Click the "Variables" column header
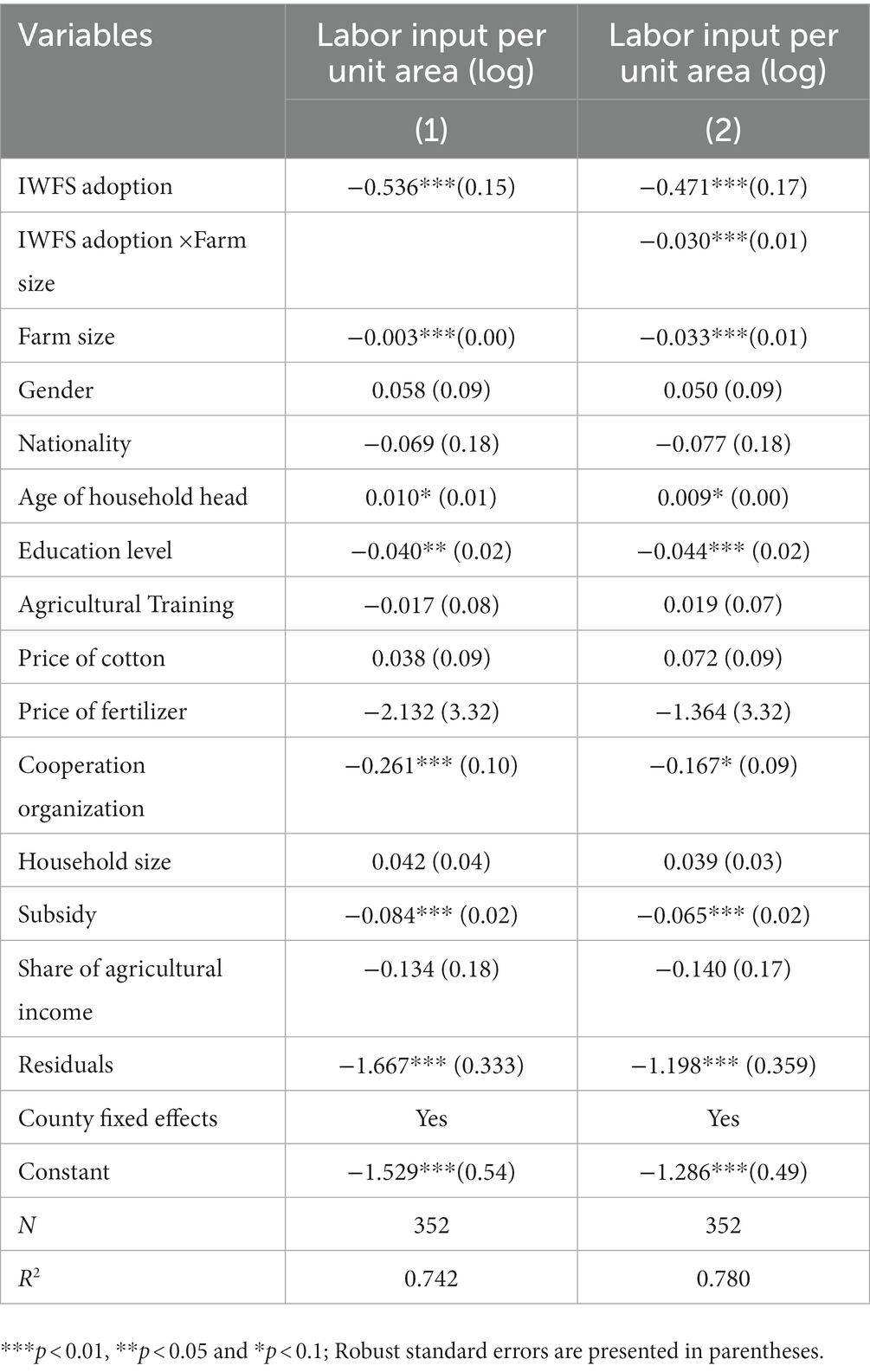Viewport: 870px width, 1372px height. (85, 35)
